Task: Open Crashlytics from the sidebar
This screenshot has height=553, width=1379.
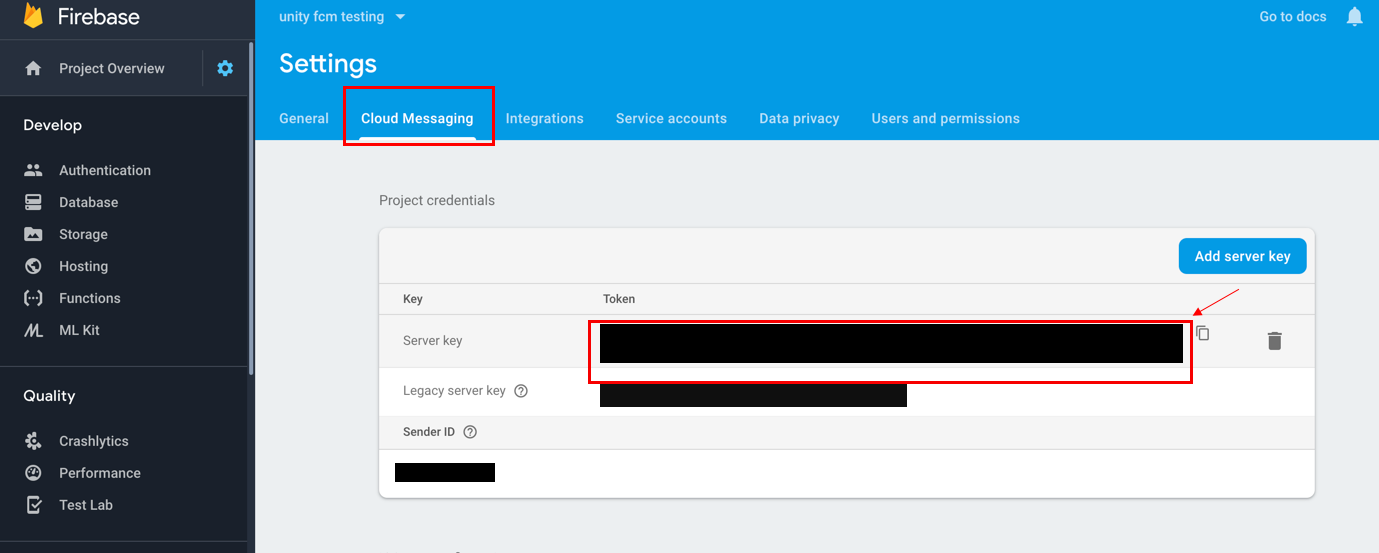Action: [x=93, y=441]
